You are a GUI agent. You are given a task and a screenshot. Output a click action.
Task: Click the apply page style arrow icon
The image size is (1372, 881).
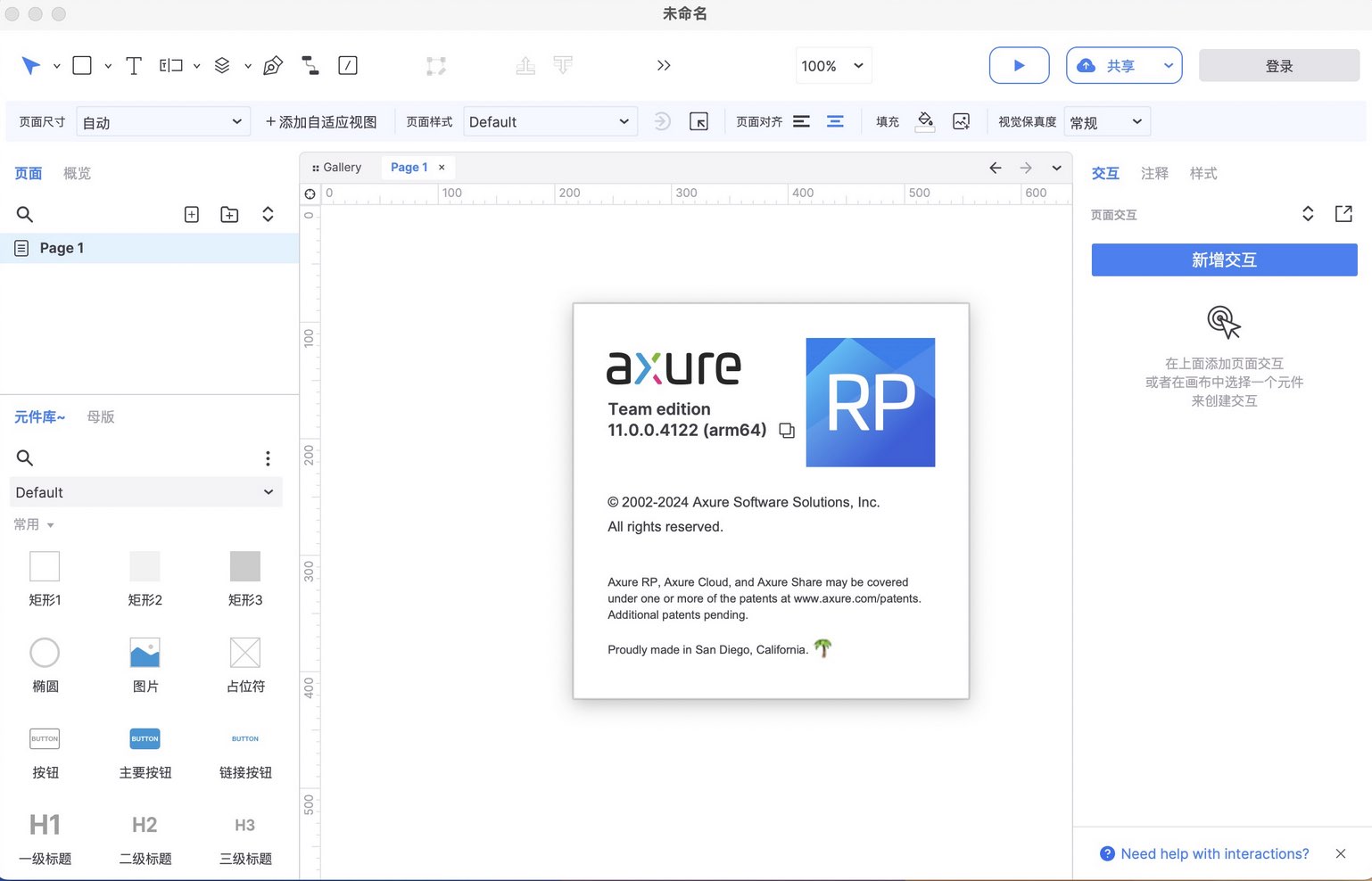click(662, 121)
